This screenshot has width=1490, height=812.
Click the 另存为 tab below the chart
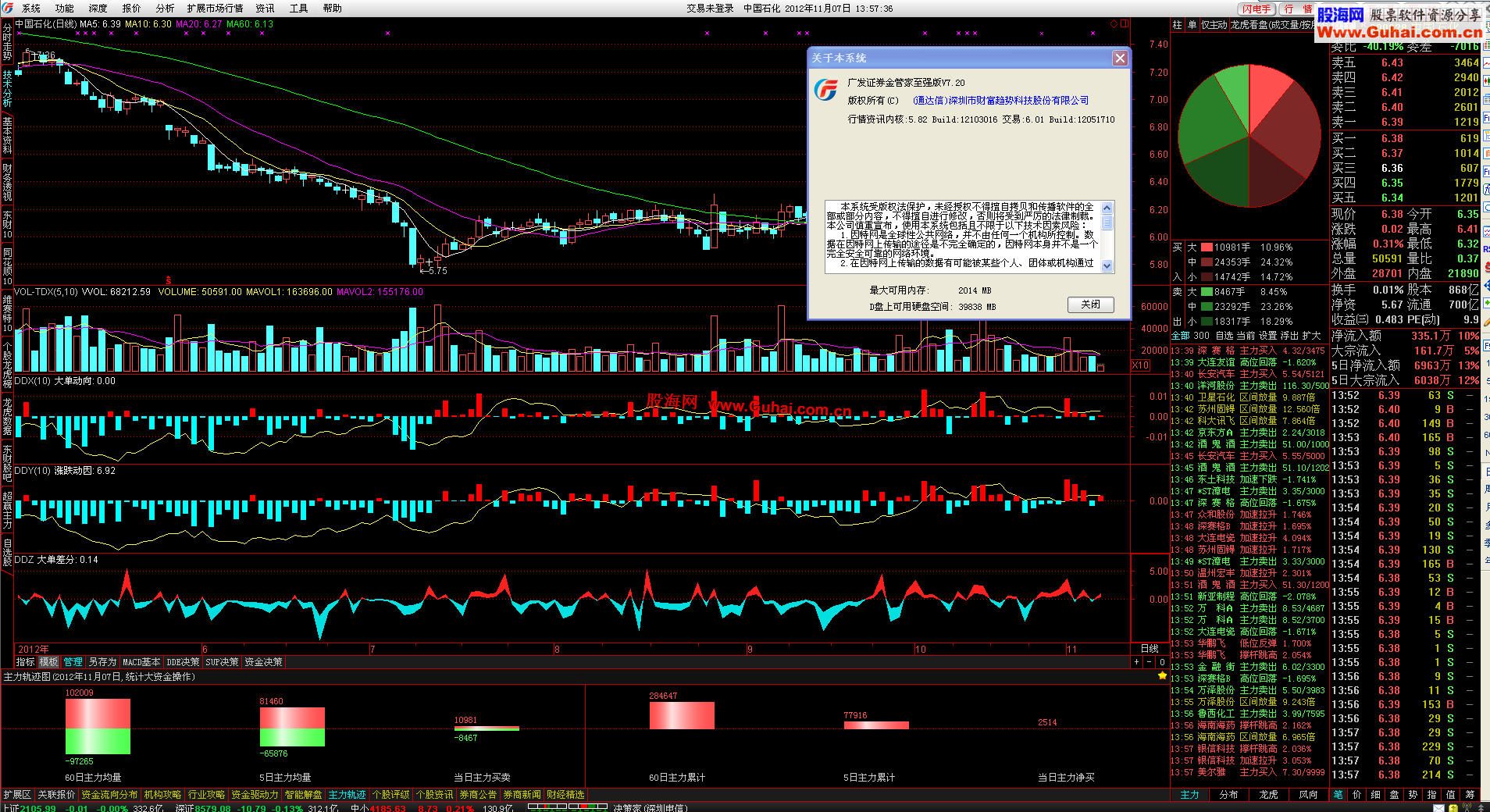click(x=102, y=662)
